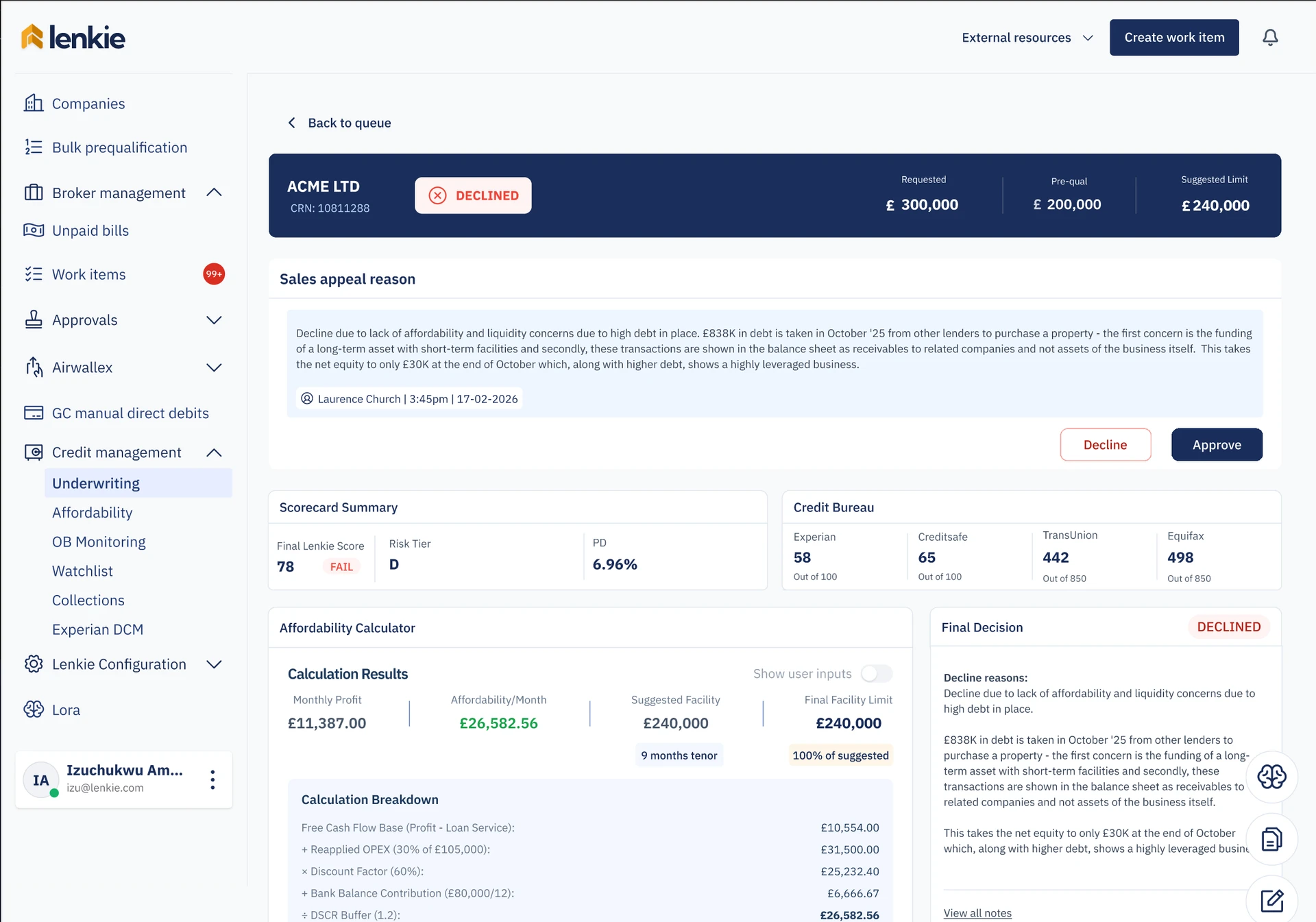Click the Experian score 58

point(802,557)
